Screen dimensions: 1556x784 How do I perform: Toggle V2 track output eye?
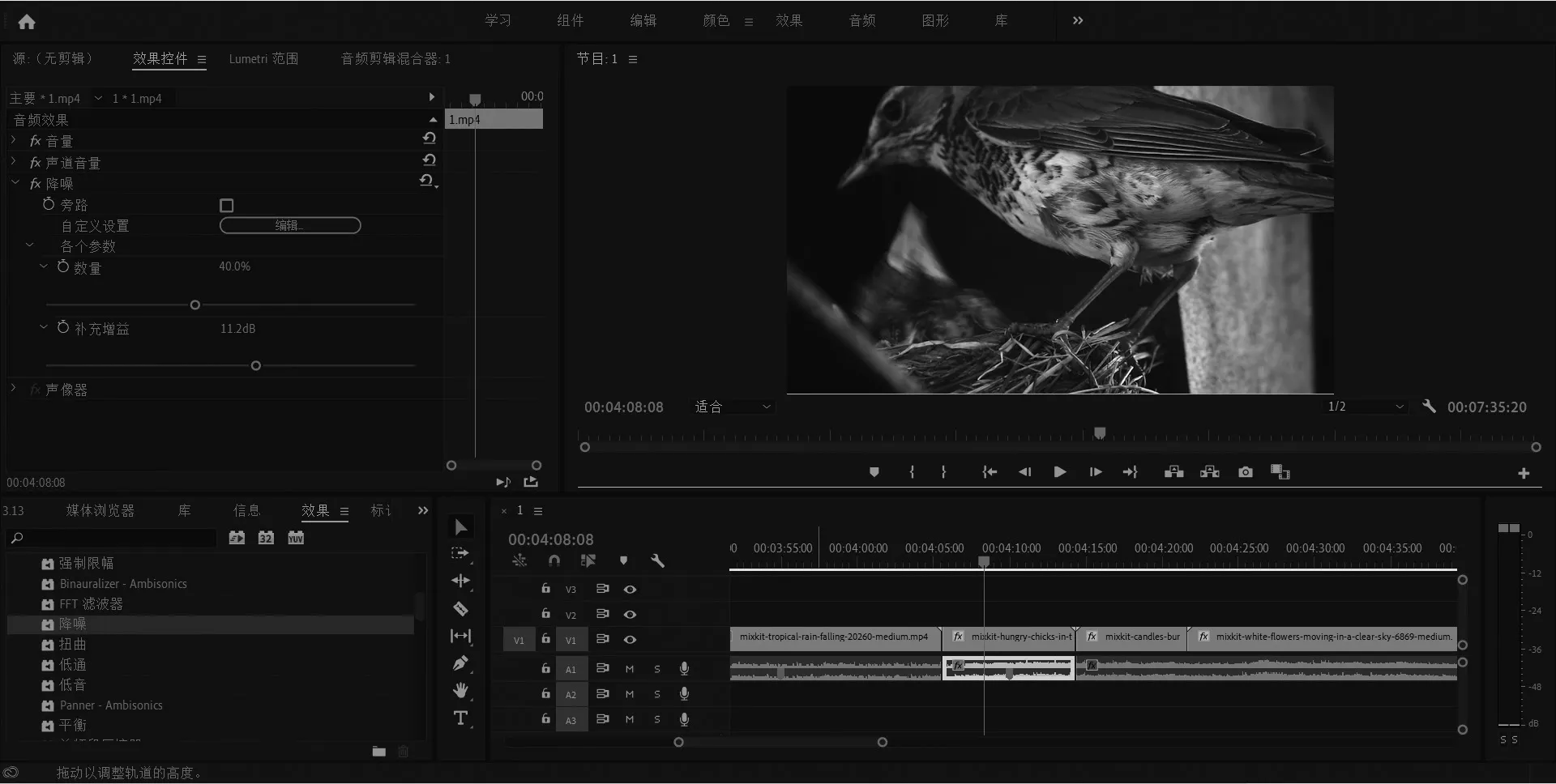[x=630, y=615]
